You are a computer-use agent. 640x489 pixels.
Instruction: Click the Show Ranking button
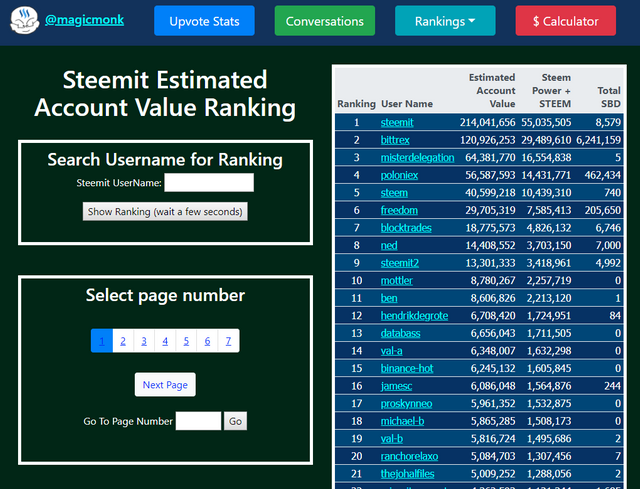[x=165, y=211]
